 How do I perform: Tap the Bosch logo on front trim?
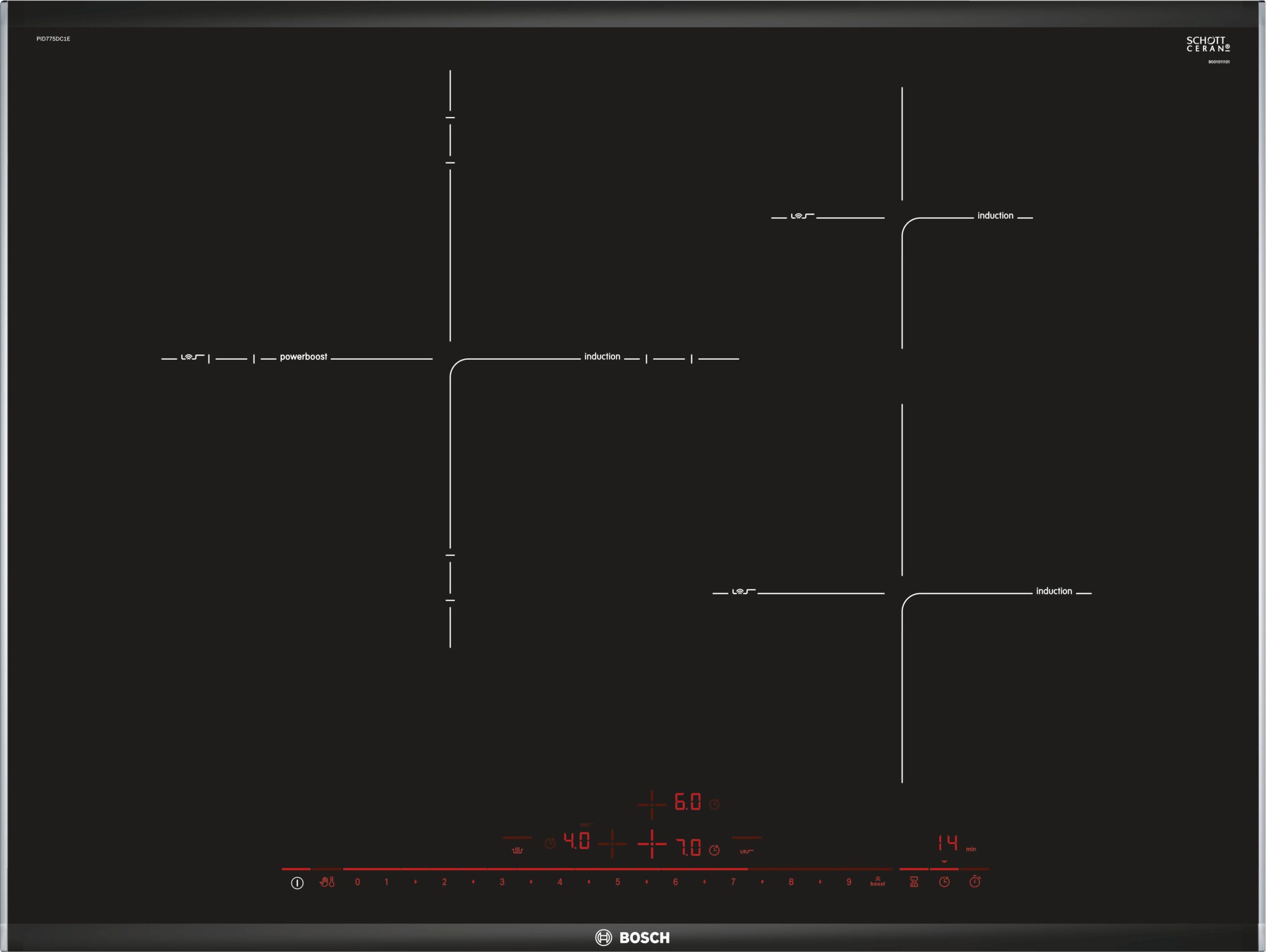[633, 938]
